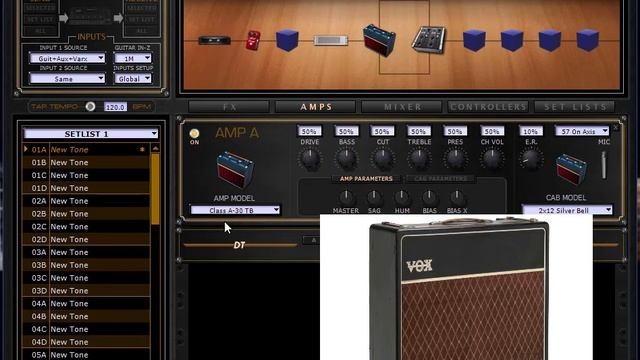640x360 pixels.
Task: Switch to the AMPS tab
Action: pos(316,107)
